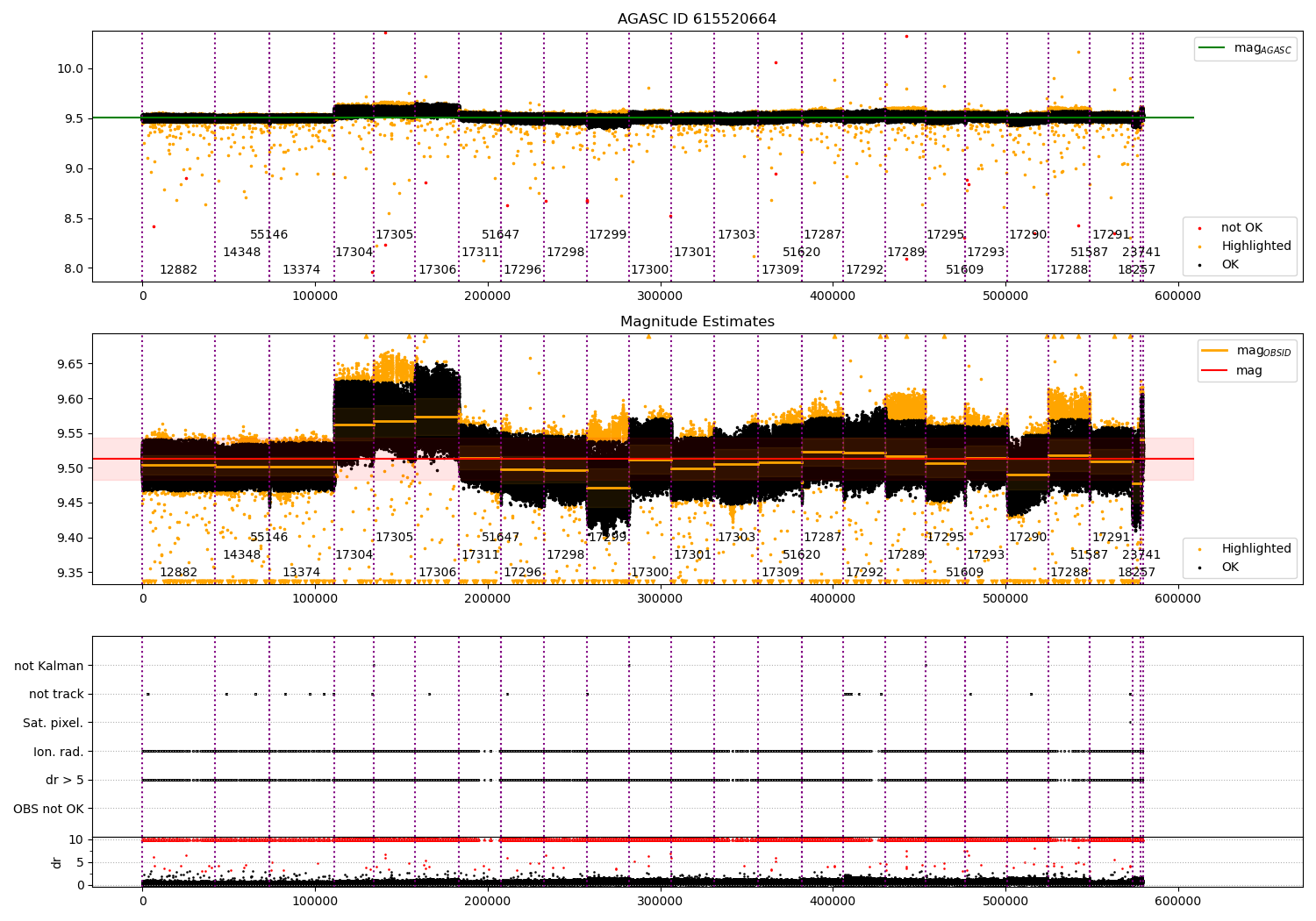
Task: Click obsid label '17289' in middle plot
Action: (905, 555)
